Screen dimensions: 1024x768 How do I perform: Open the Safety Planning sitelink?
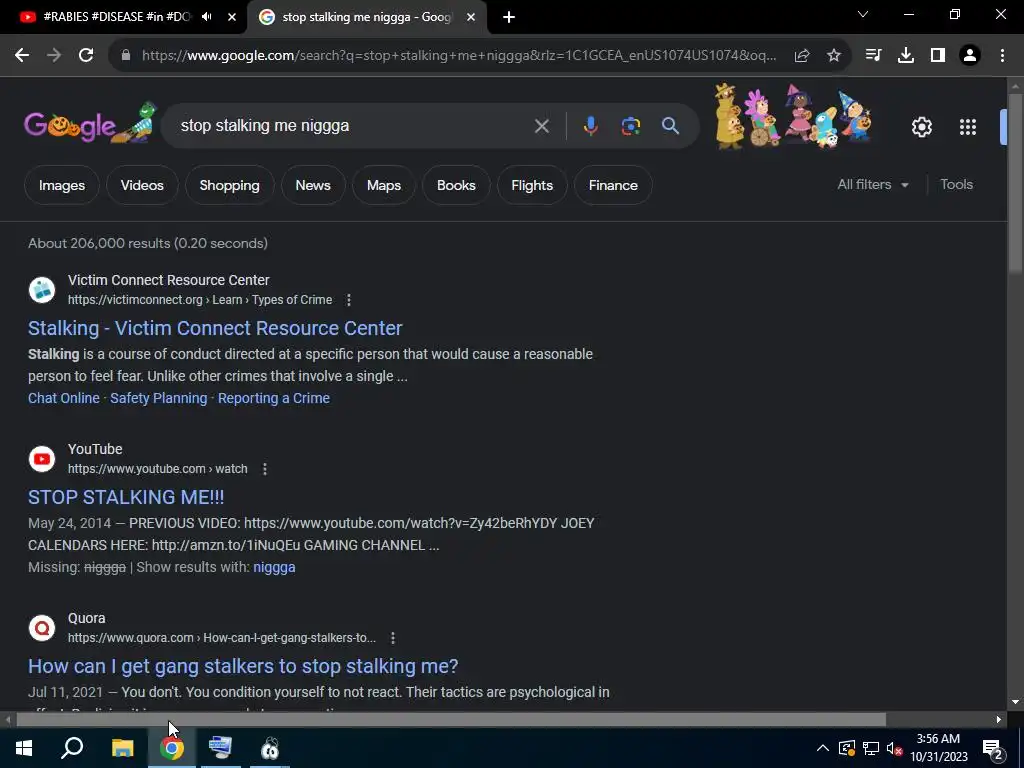159,398
